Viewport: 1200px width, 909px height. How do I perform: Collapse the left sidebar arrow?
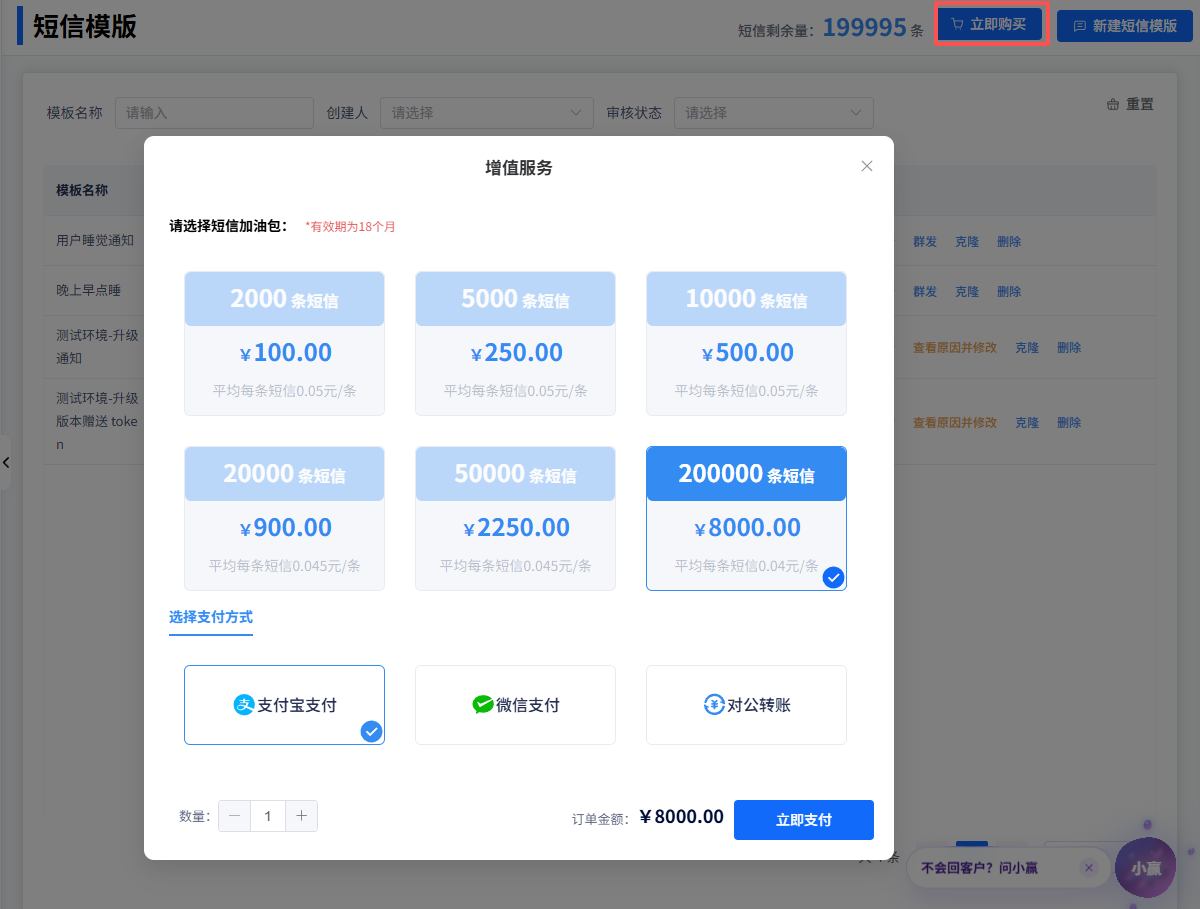coord(6,462)
